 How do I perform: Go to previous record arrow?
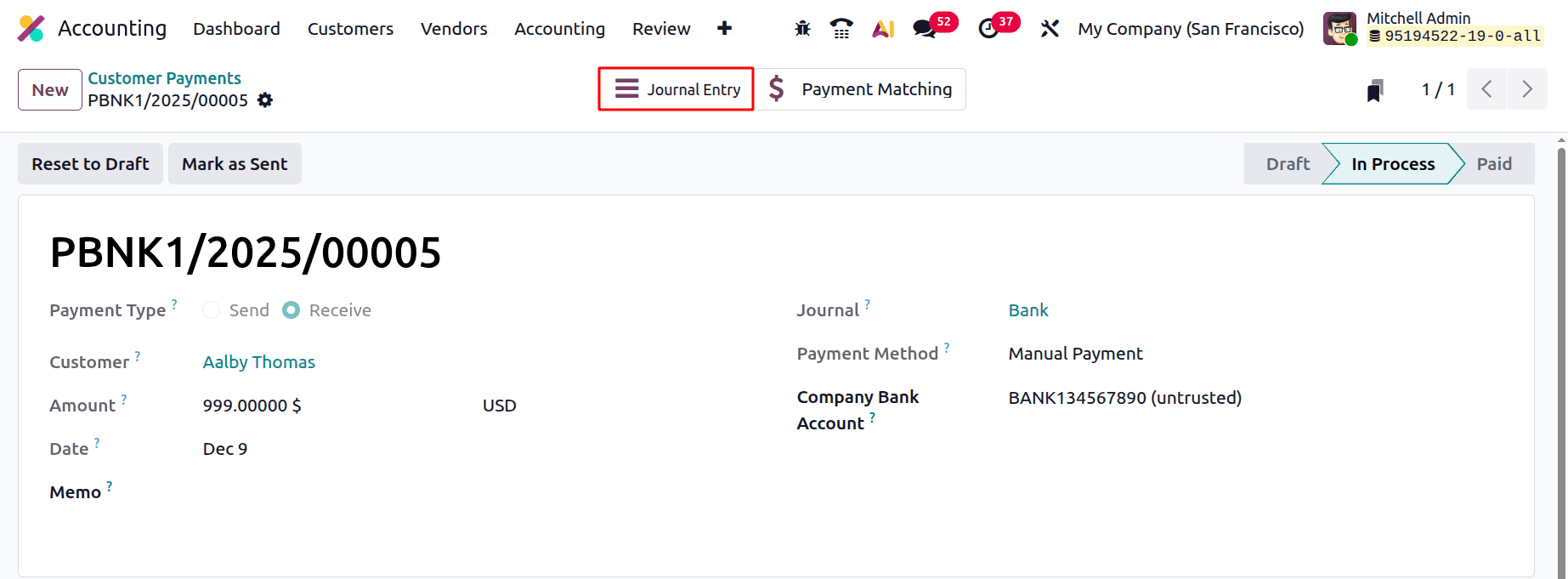1486,89
